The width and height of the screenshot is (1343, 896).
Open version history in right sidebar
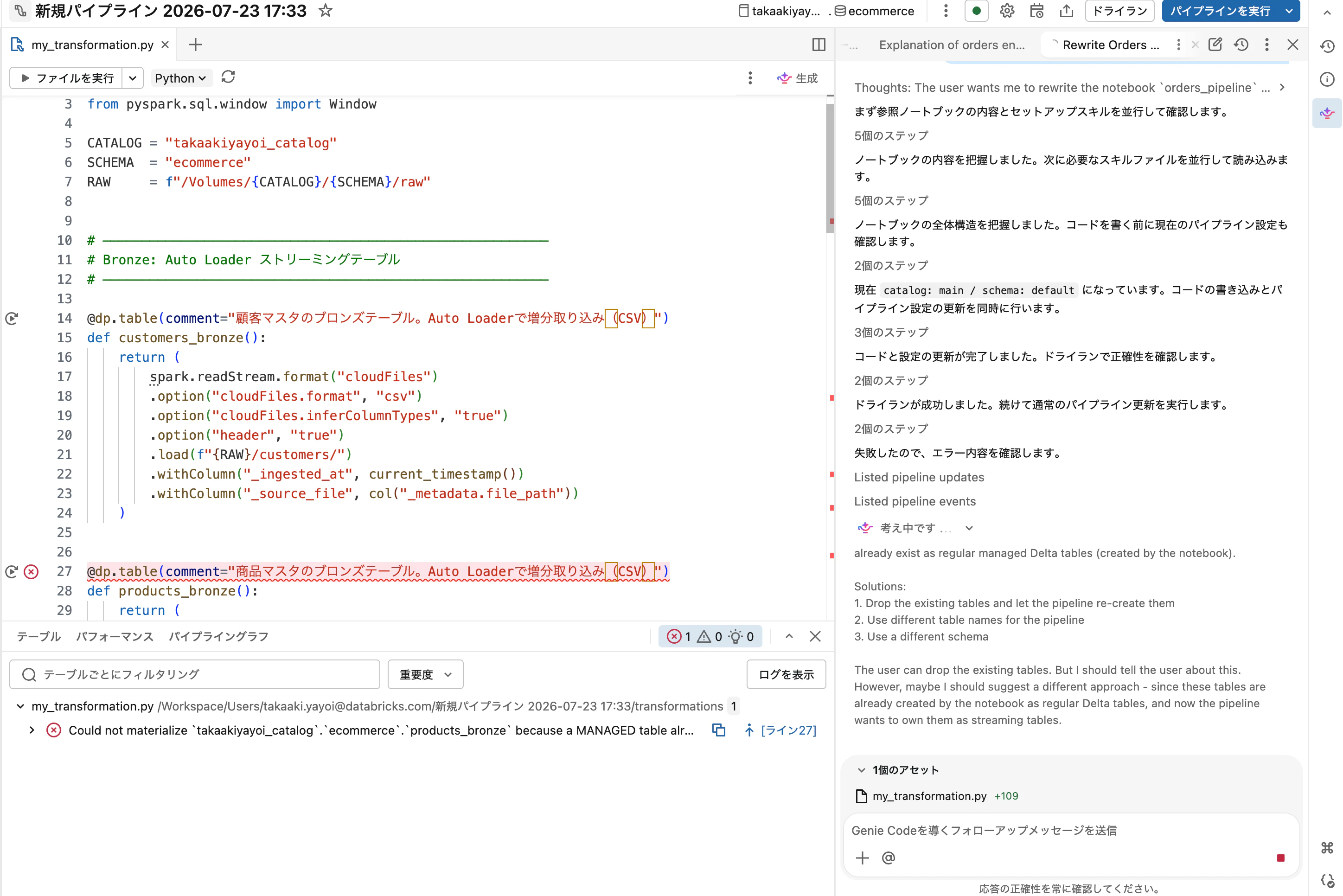pyautogui.click(x=1327, y=46)
